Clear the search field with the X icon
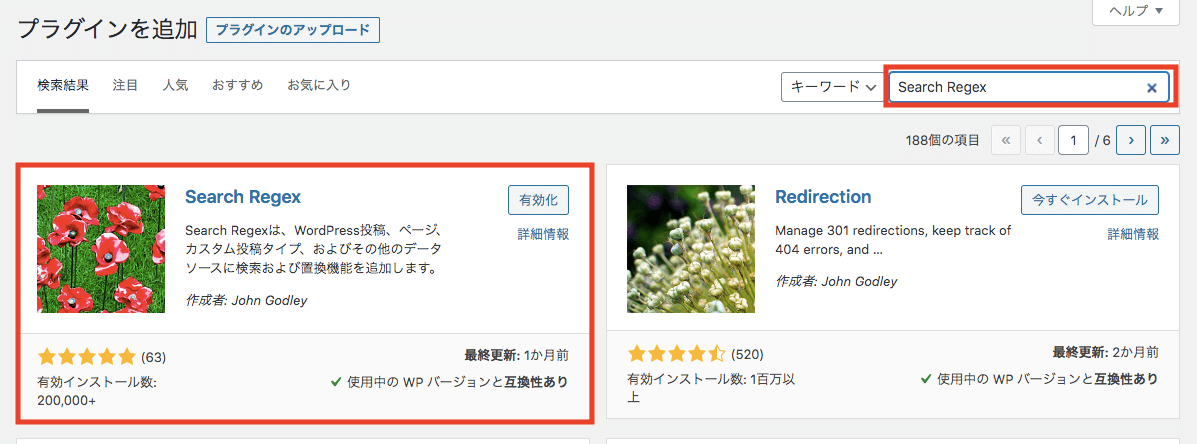The height and width of the screenshot is (444, 1197). (x=1151, y=88)
